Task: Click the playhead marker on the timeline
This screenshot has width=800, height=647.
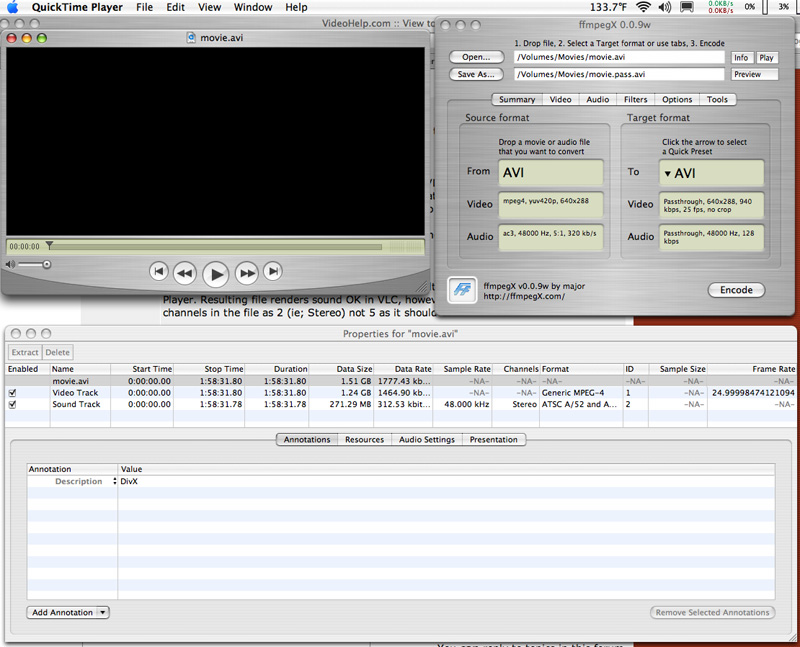Action: [49, 245]
